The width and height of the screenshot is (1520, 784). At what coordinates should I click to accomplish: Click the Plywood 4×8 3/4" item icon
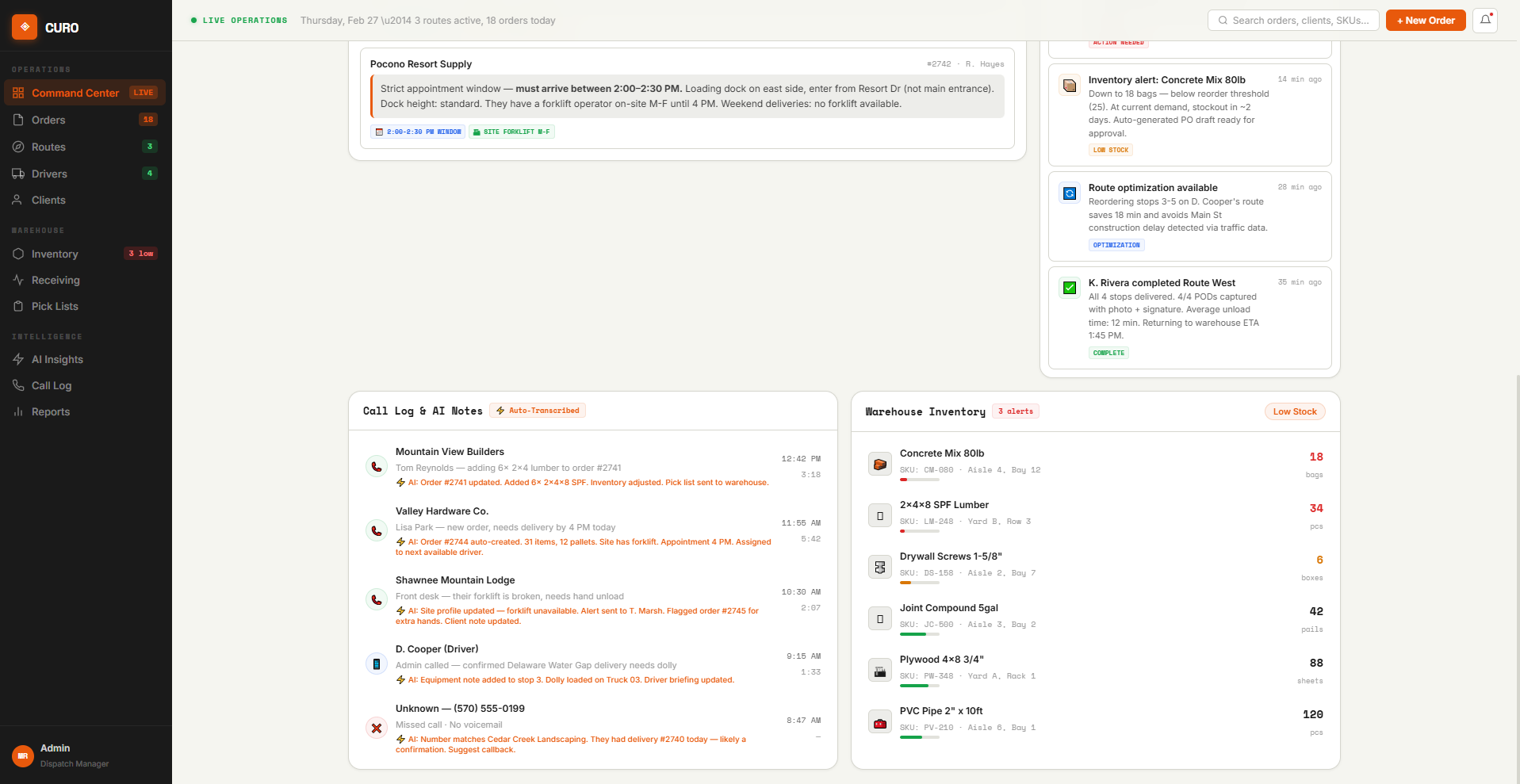pos(880,671)
